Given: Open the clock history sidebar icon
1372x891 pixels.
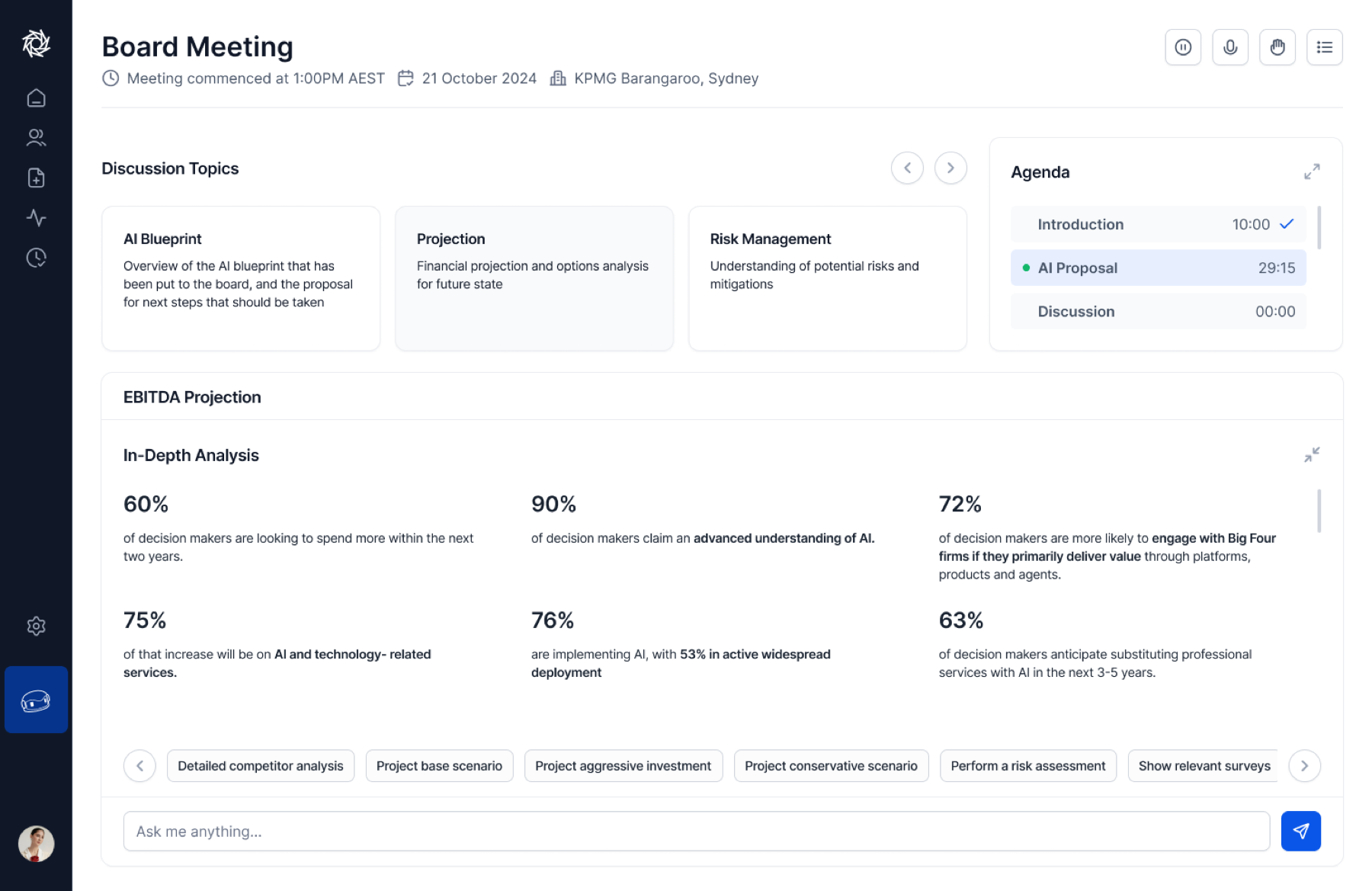Looking at the screenshot, I should pyautogui.click(x=36, y=258).
